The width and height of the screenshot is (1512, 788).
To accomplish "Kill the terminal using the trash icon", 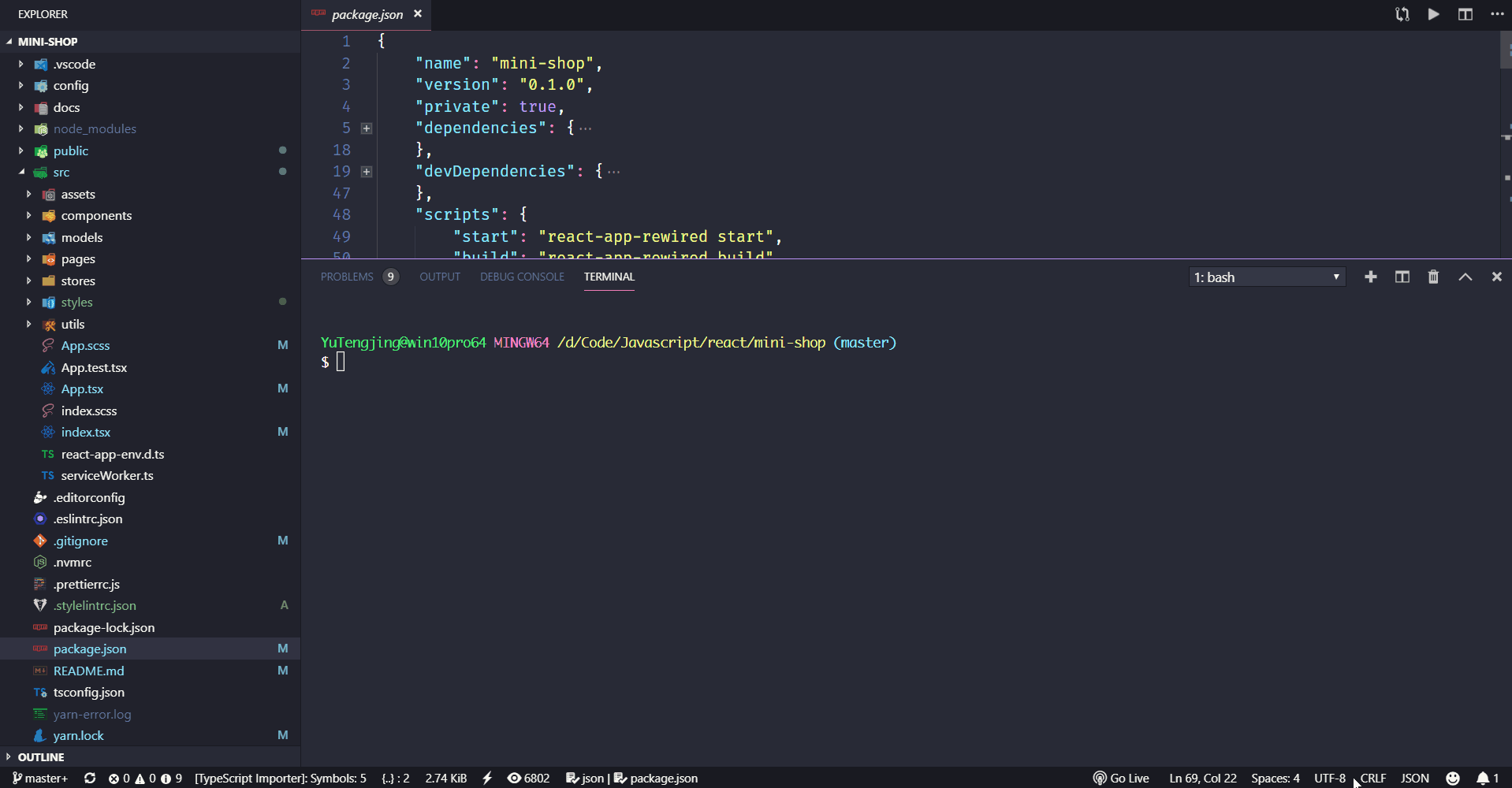I will click(1432, 277).
